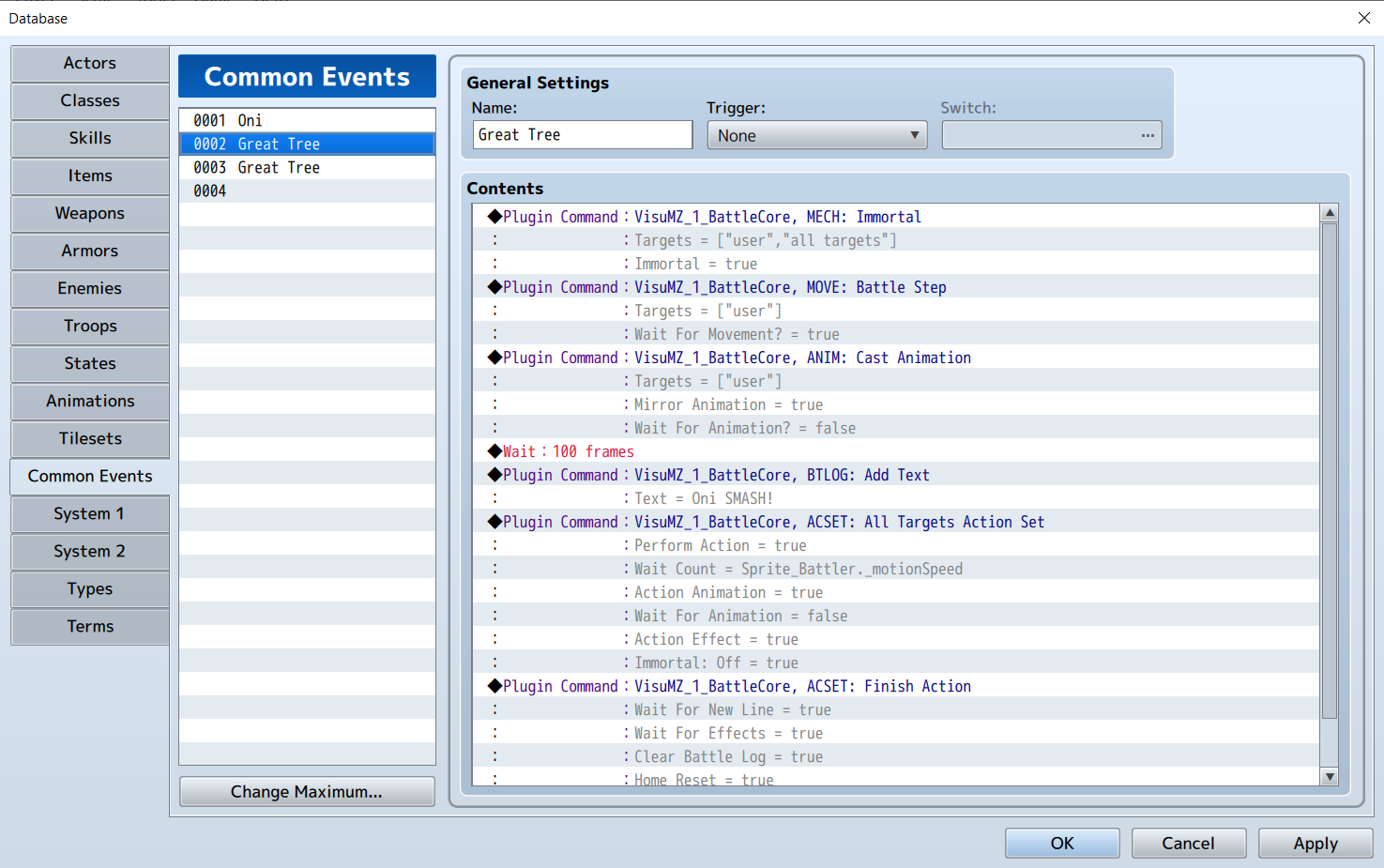The image size is (1384, 868).
Task: Click the Text = Oni SMASH! parameter line
Action: click(x=896, y=498)
